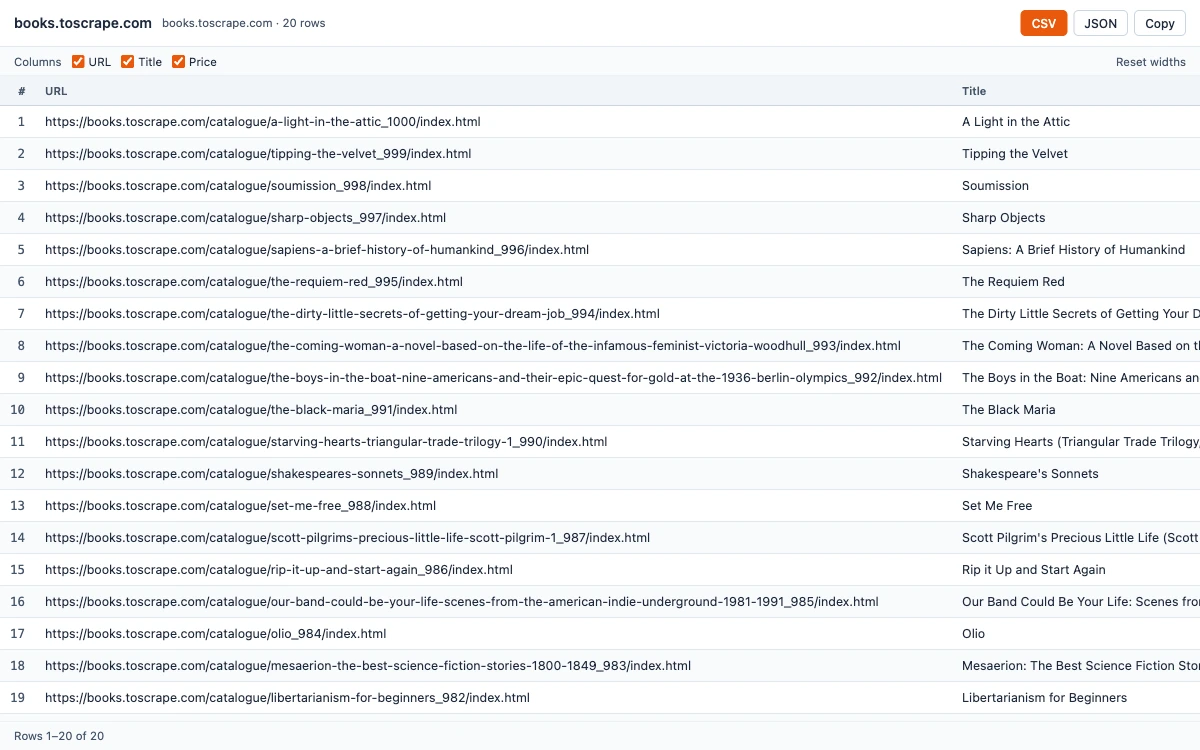Uncheck the URL column checkbox
The image size is (1200, 750).
tap(78, 62)
